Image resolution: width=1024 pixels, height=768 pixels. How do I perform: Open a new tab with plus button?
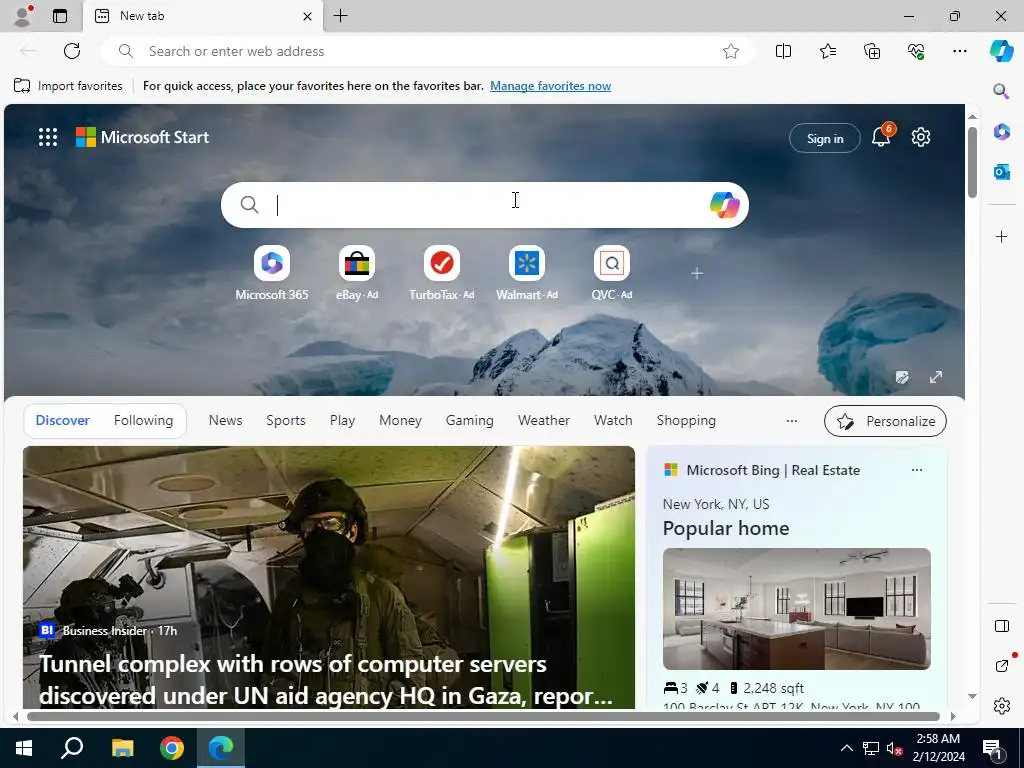[341, 16]
